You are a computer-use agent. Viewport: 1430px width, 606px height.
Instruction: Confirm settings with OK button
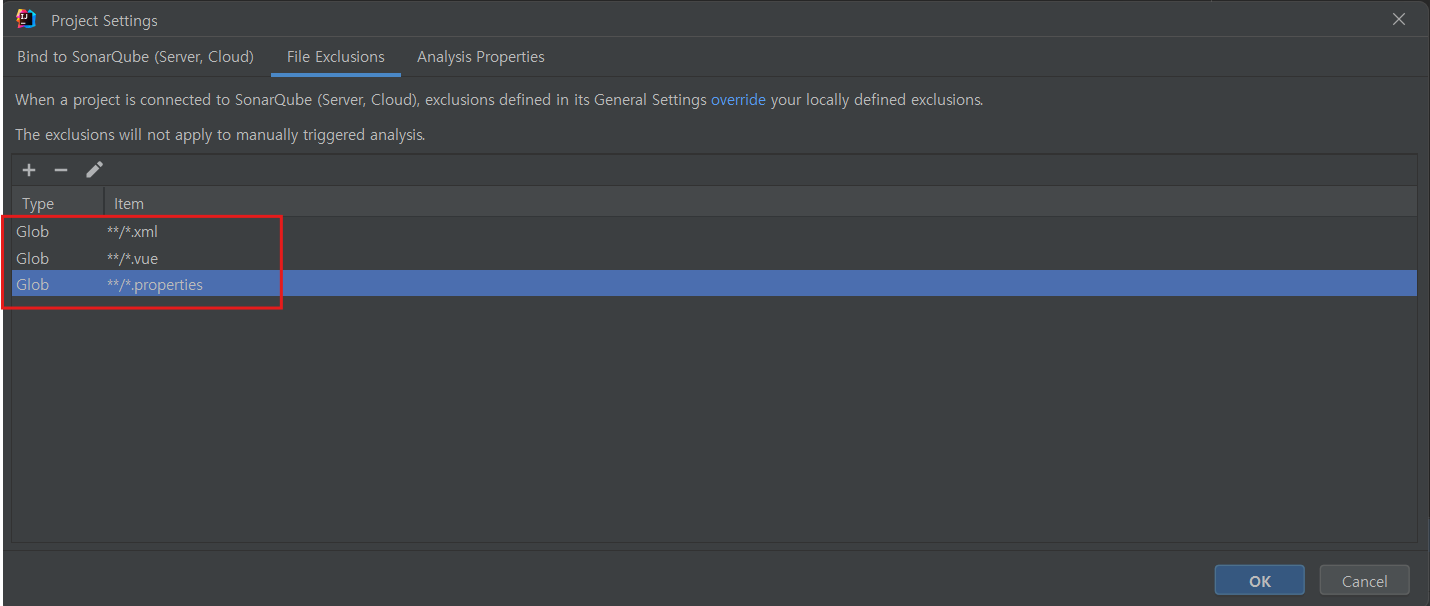[1259, 581]
